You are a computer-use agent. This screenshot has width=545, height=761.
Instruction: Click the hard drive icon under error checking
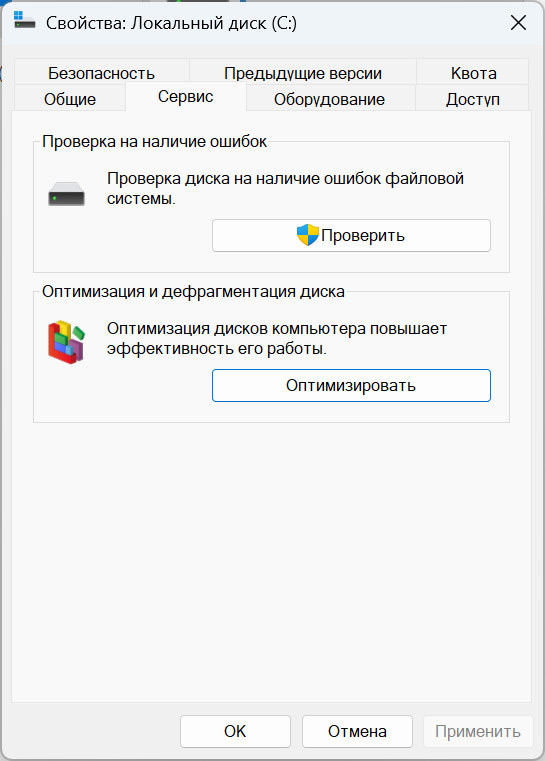(66, 194)
